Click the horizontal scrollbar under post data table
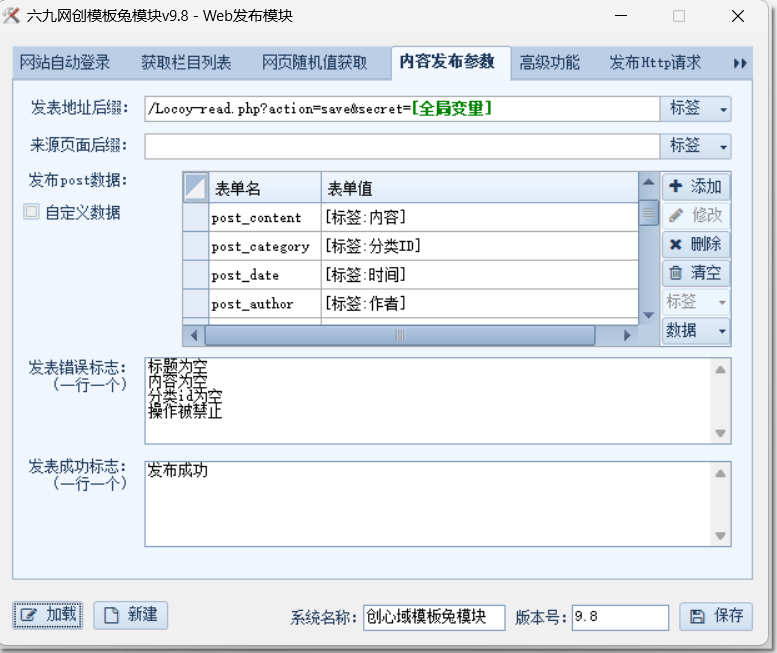This screenshot has height=653, width=777. click(x=400, y=336)
